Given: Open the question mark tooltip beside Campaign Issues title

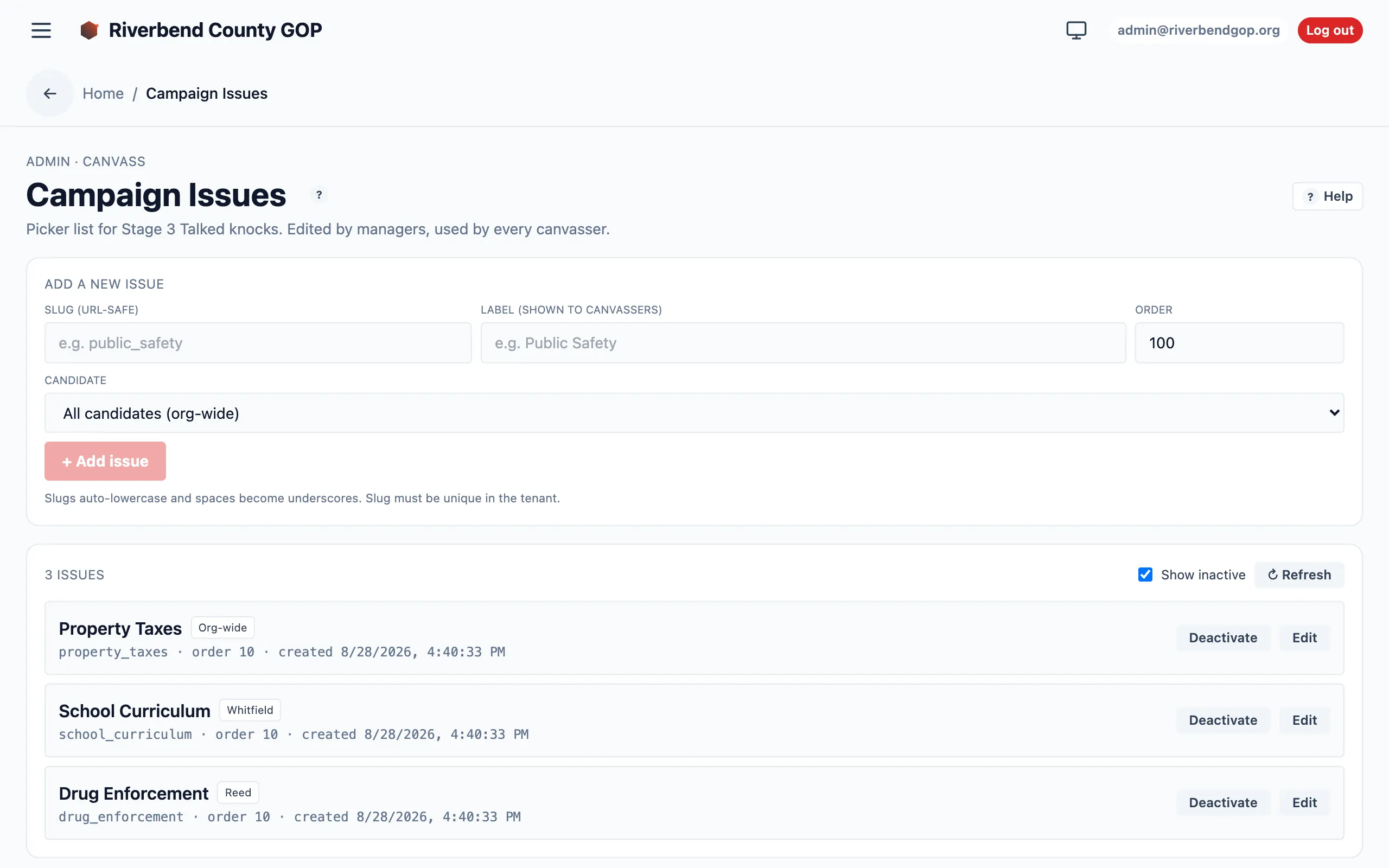Looking at the screenshot, I should pos(319,195).
